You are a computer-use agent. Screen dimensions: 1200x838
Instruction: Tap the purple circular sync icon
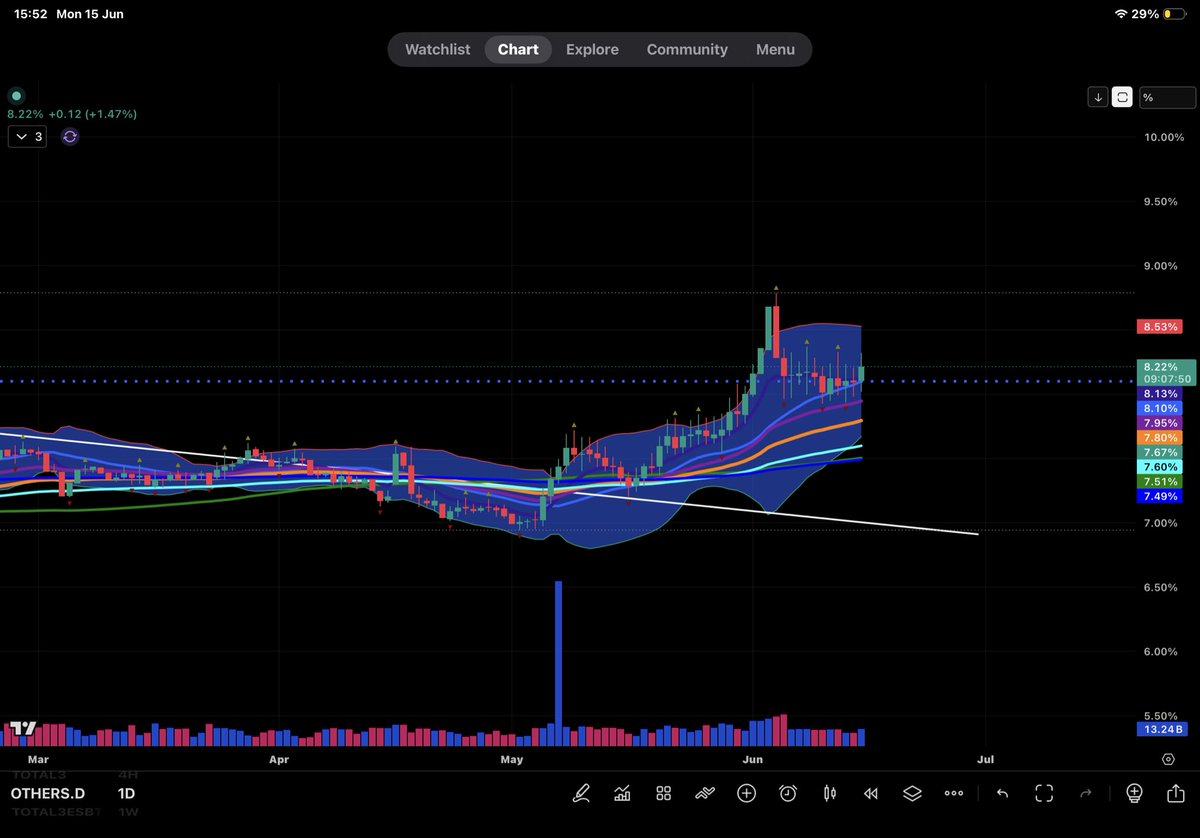coord(69,136)
